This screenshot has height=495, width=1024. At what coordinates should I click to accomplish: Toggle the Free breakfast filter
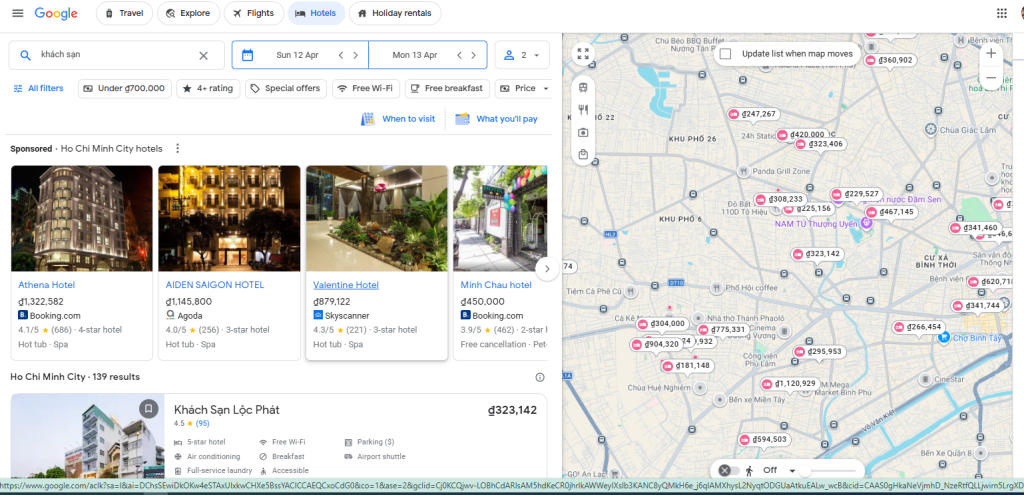click(447, 89)
